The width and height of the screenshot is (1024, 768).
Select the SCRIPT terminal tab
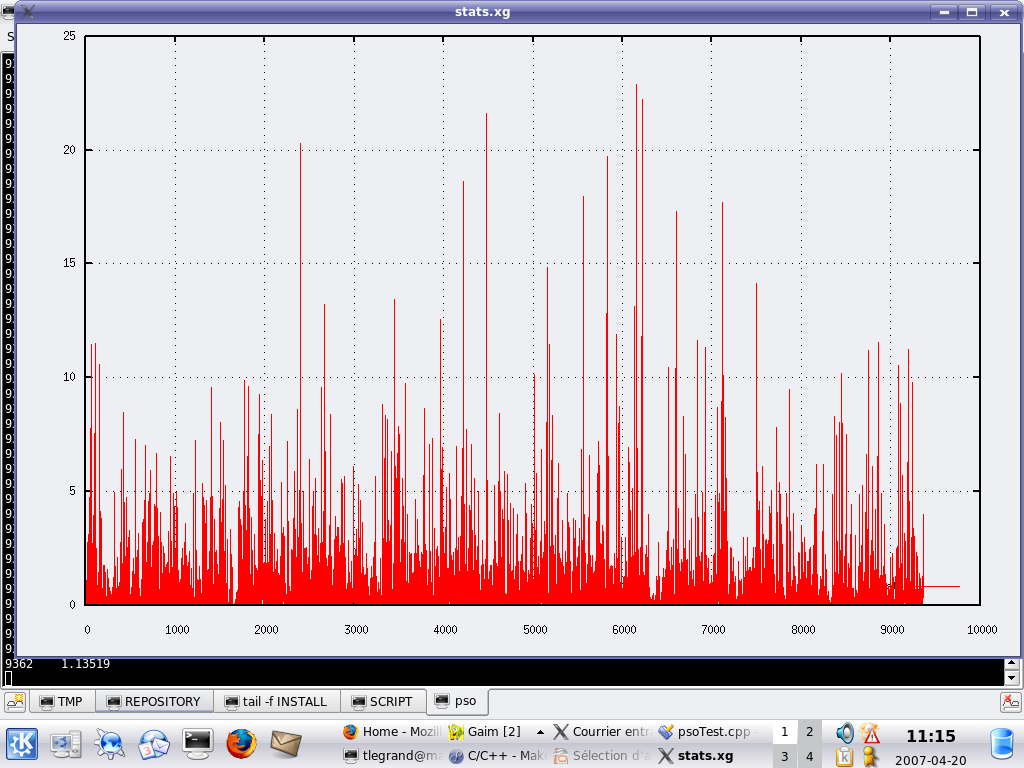(x=382, y=702)
